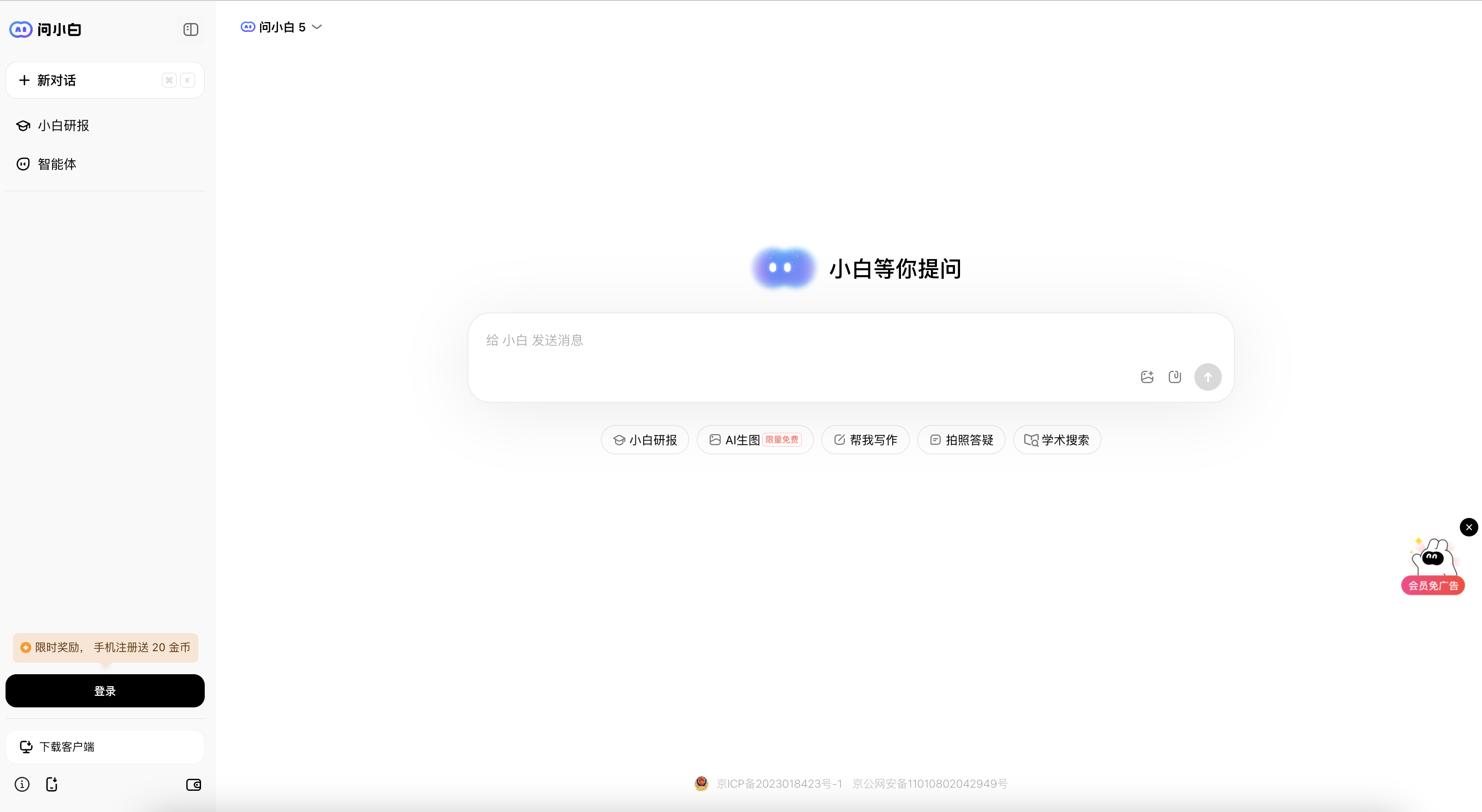Image resolution: width=1482 pixels, height=812 pixels.
Task: Select the AI生图 quick action chip
Action: tap(754, 440)
